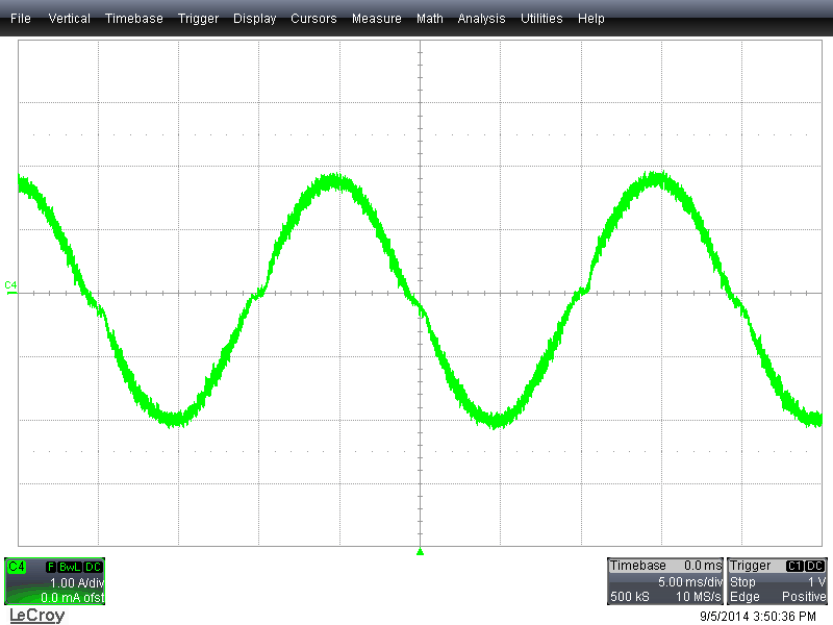
Task: Open the Timebase menu
Action: (x=134, y=19)
